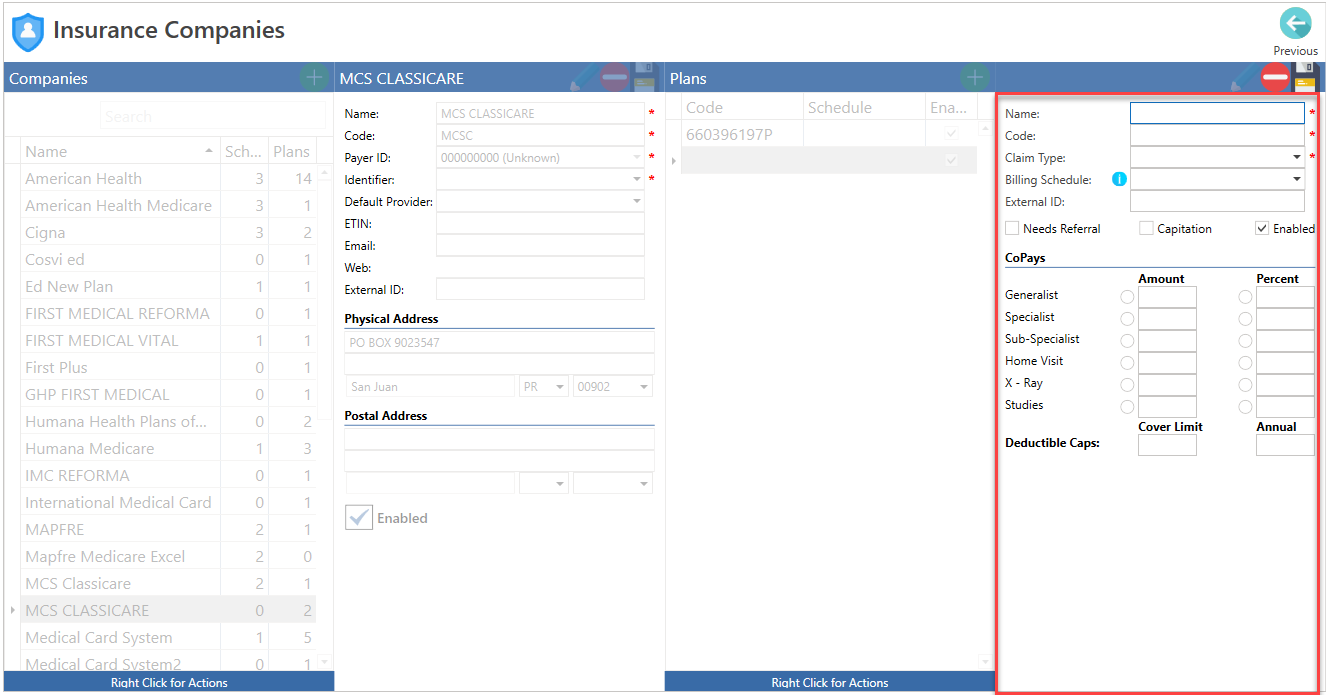Sort plans by the Ena... column header
The width and height of the screenshot is (1330, 695).
[x=951, y=107]
